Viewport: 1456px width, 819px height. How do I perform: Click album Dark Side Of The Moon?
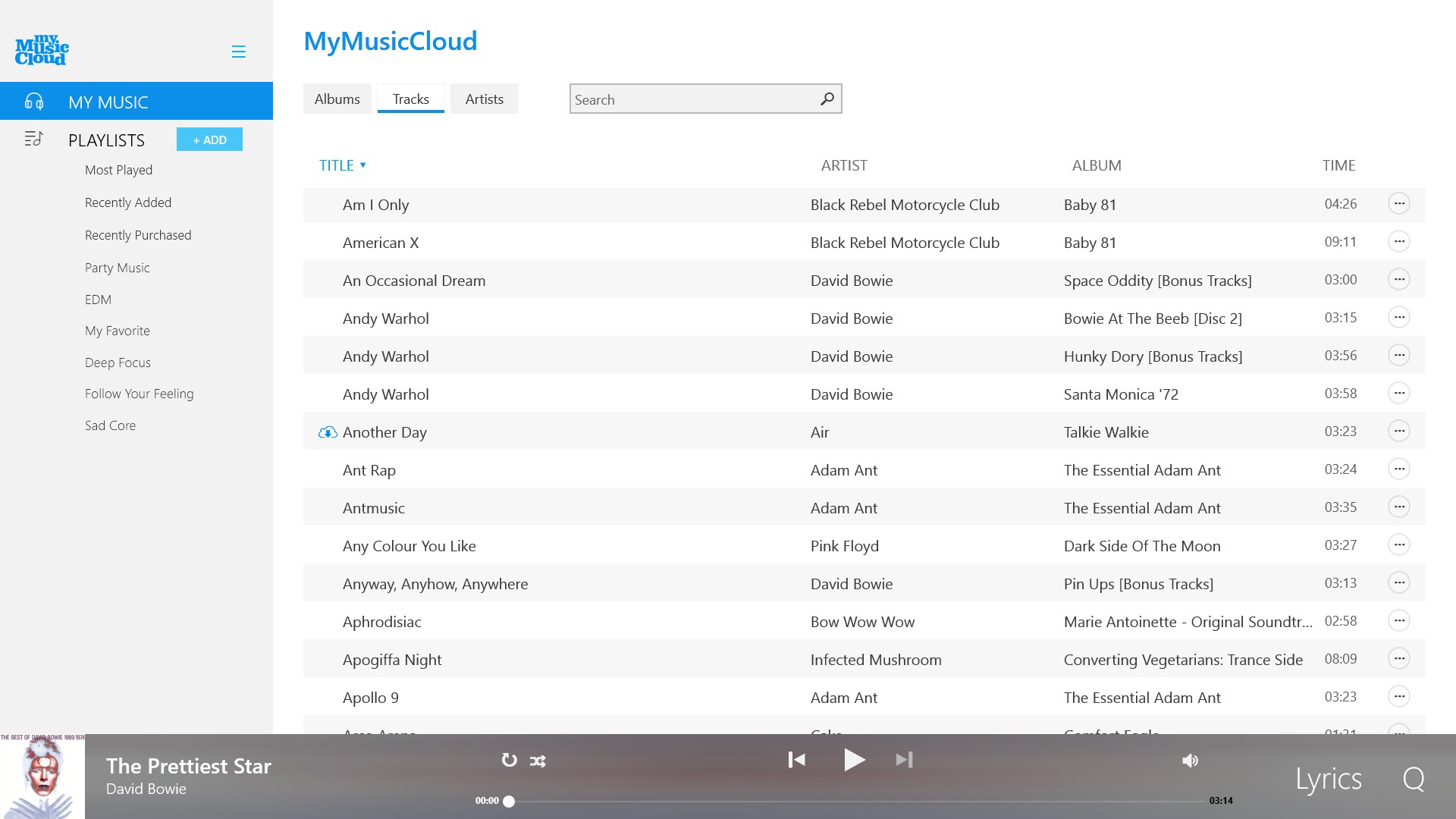click(x=1142, y=546)
